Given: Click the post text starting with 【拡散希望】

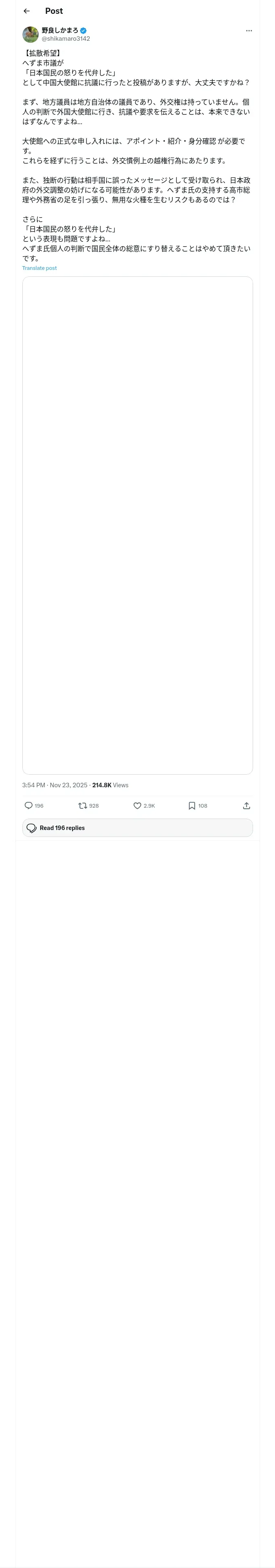Looking at the screenshot, I should (x=136, y=155).
